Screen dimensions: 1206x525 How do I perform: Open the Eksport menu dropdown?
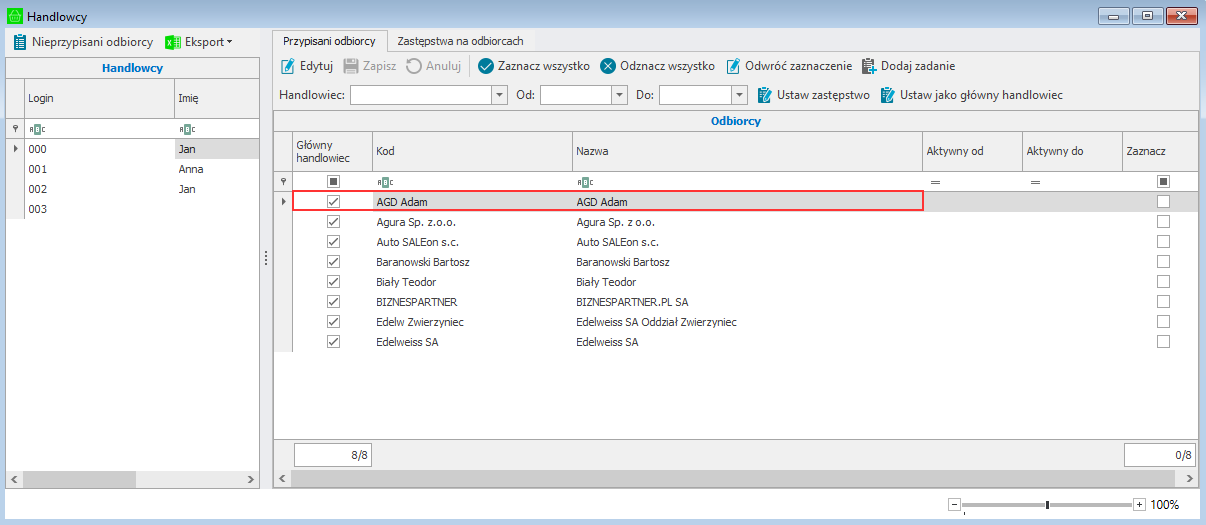(x=199, y=42)
